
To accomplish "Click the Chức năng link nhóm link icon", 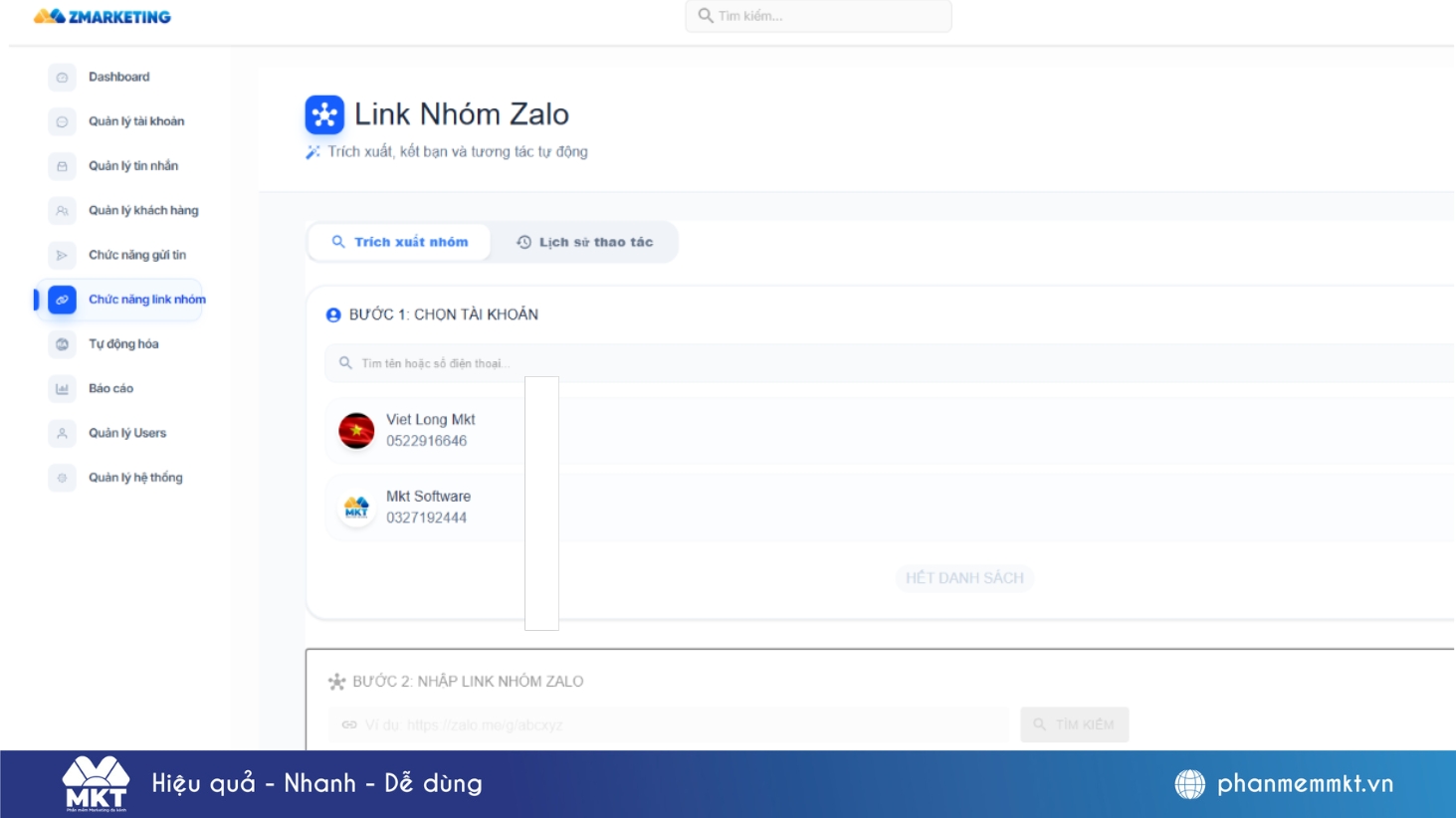I will tap(62, 300).
